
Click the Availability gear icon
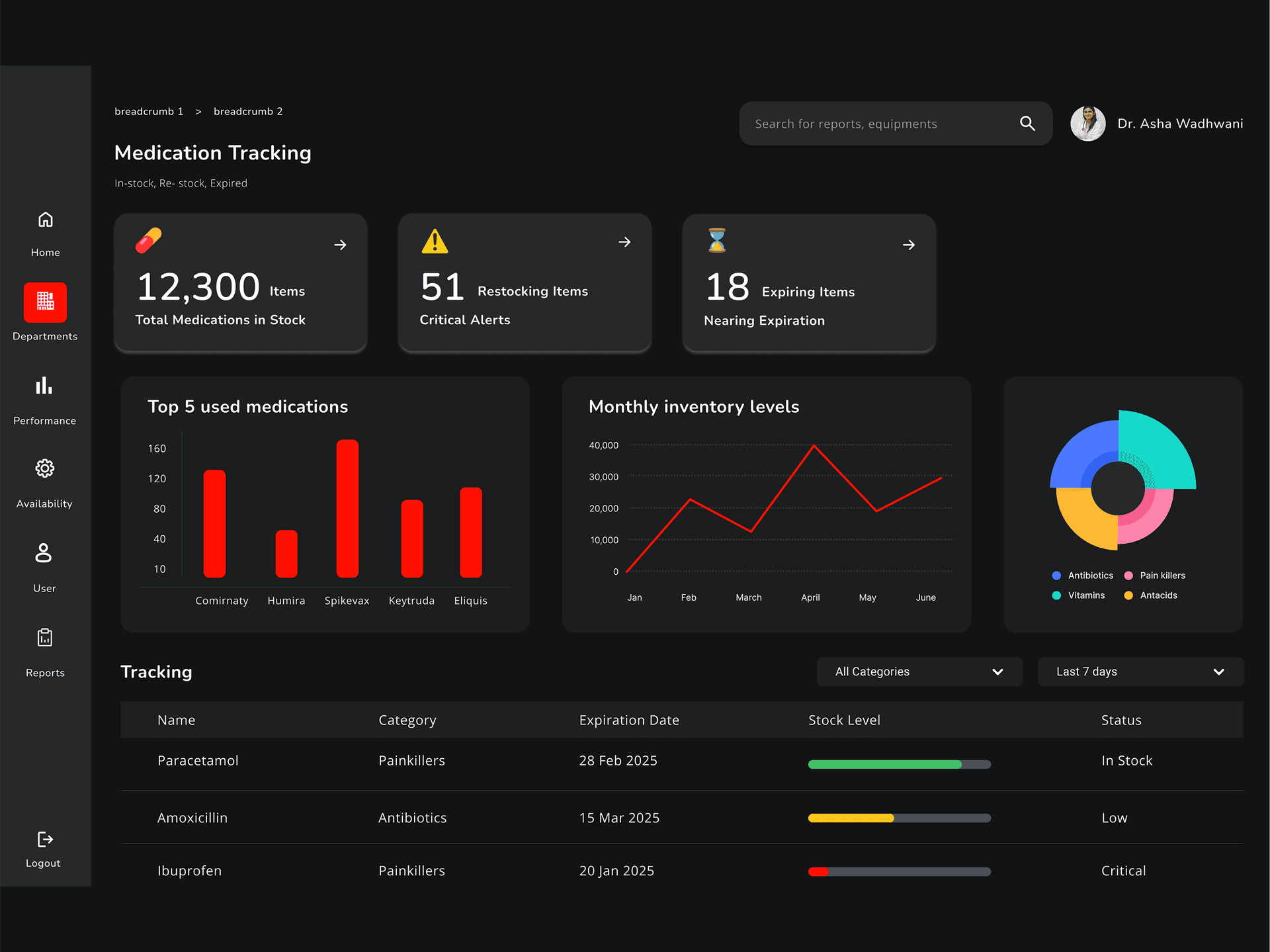(x=44, y=469)
